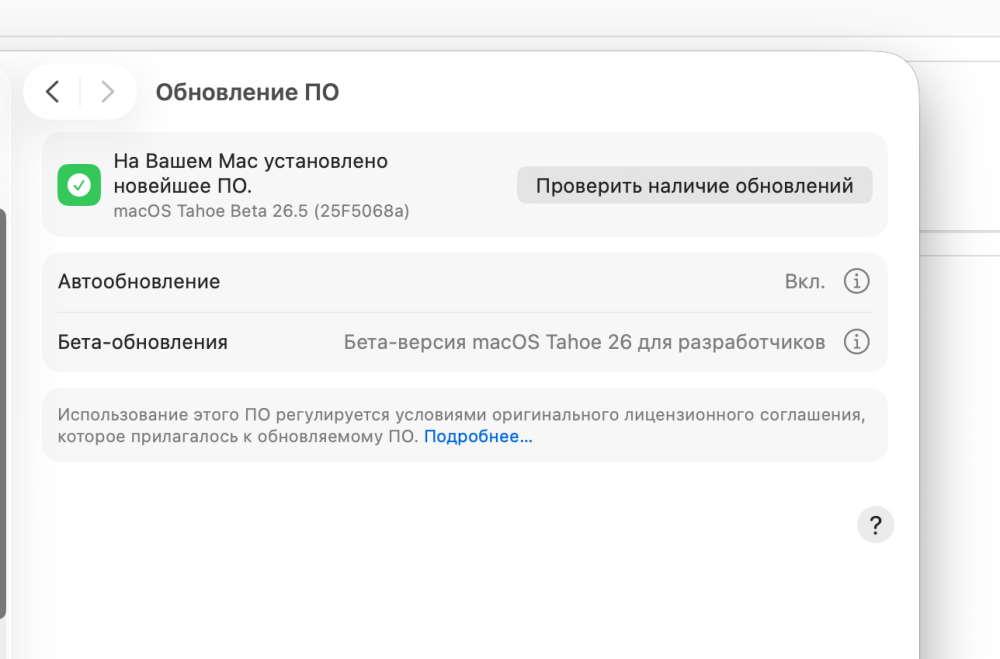This screenshot has width=1000, height=659.
Task: Click the Бета-версия macOS Tahoe 26 value
Action: 584,342
